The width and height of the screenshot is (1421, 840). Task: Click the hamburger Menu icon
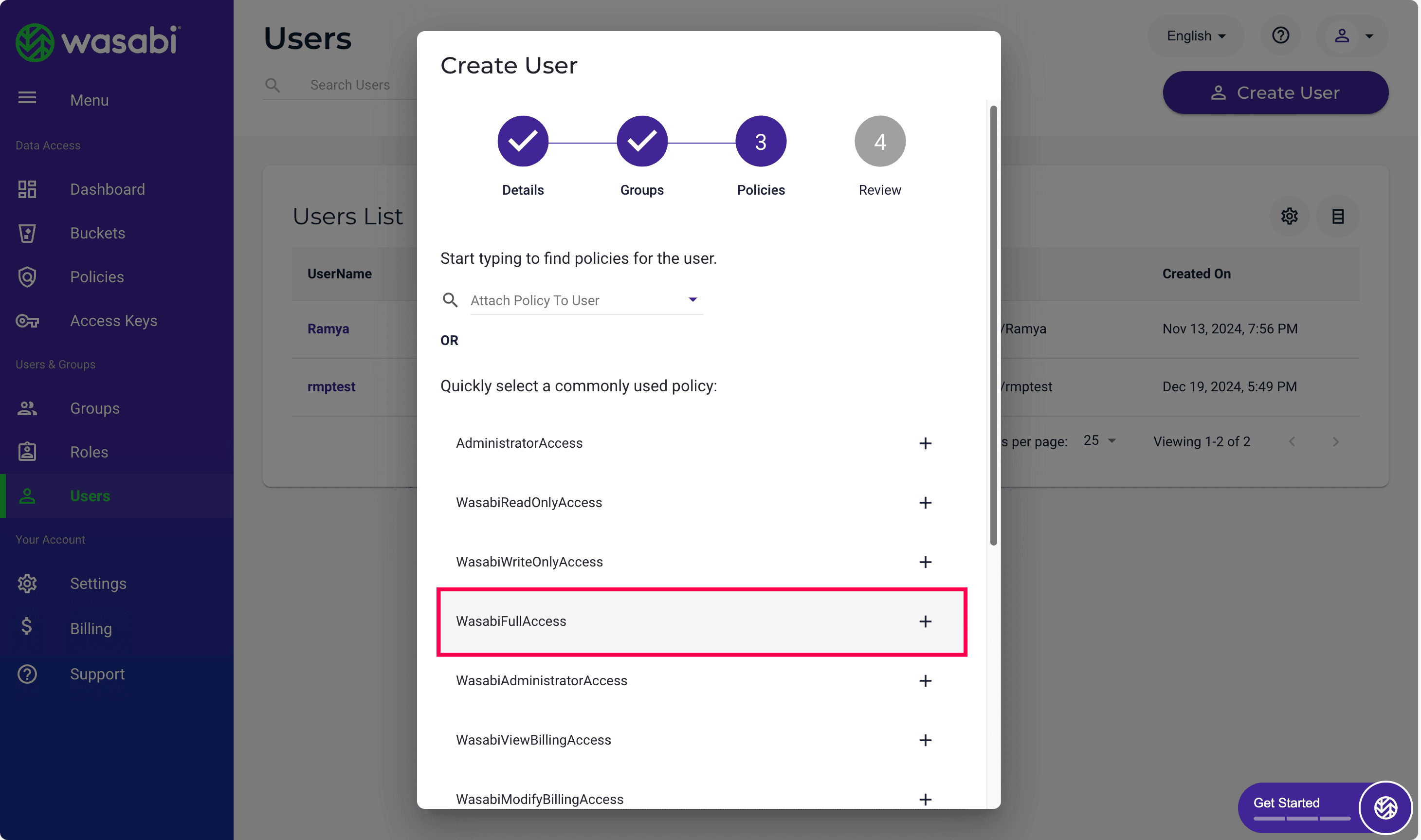[27, 98]
